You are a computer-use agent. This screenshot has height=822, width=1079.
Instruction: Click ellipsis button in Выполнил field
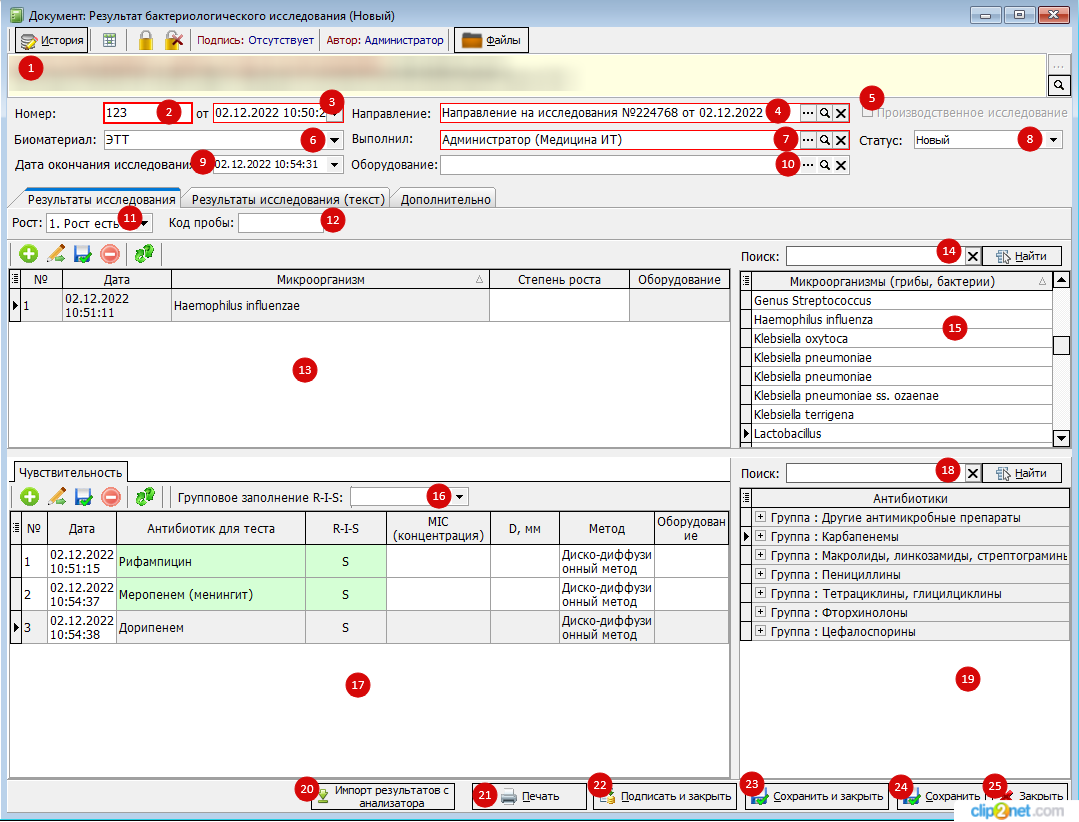pyautogui.click(x=808, y=140)
